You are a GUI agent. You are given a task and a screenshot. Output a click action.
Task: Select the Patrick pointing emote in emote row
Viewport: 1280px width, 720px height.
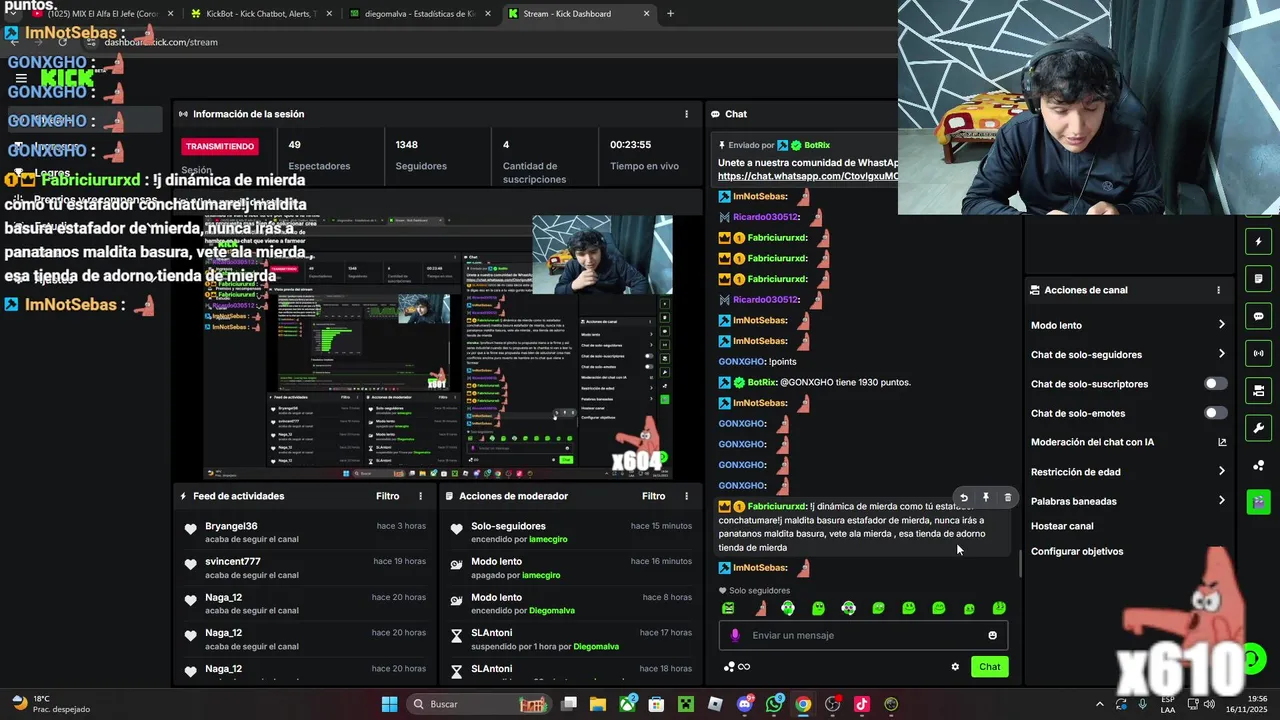tap(759, 608)
